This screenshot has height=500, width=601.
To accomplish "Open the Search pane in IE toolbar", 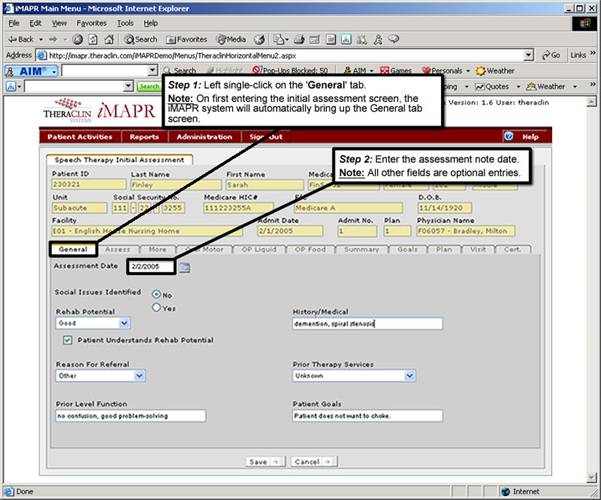I will click(141, 39).
